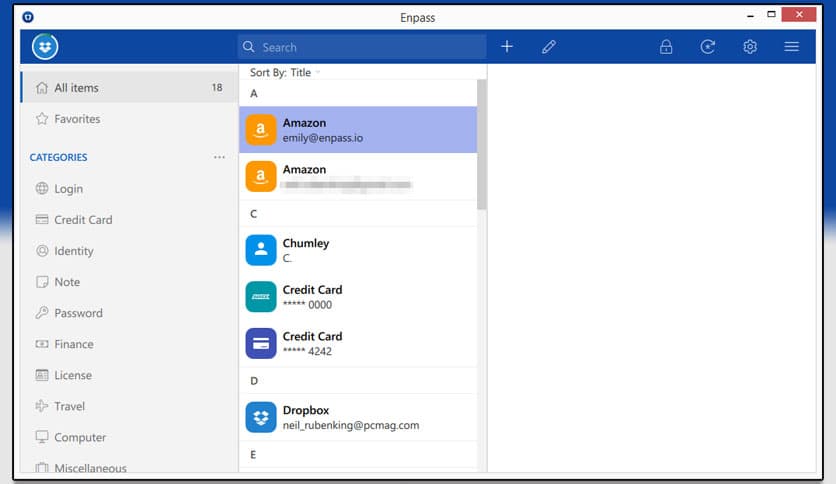Click the plus icon to add item
Screen dimensions: 836x484
click(x=507, y=47)
